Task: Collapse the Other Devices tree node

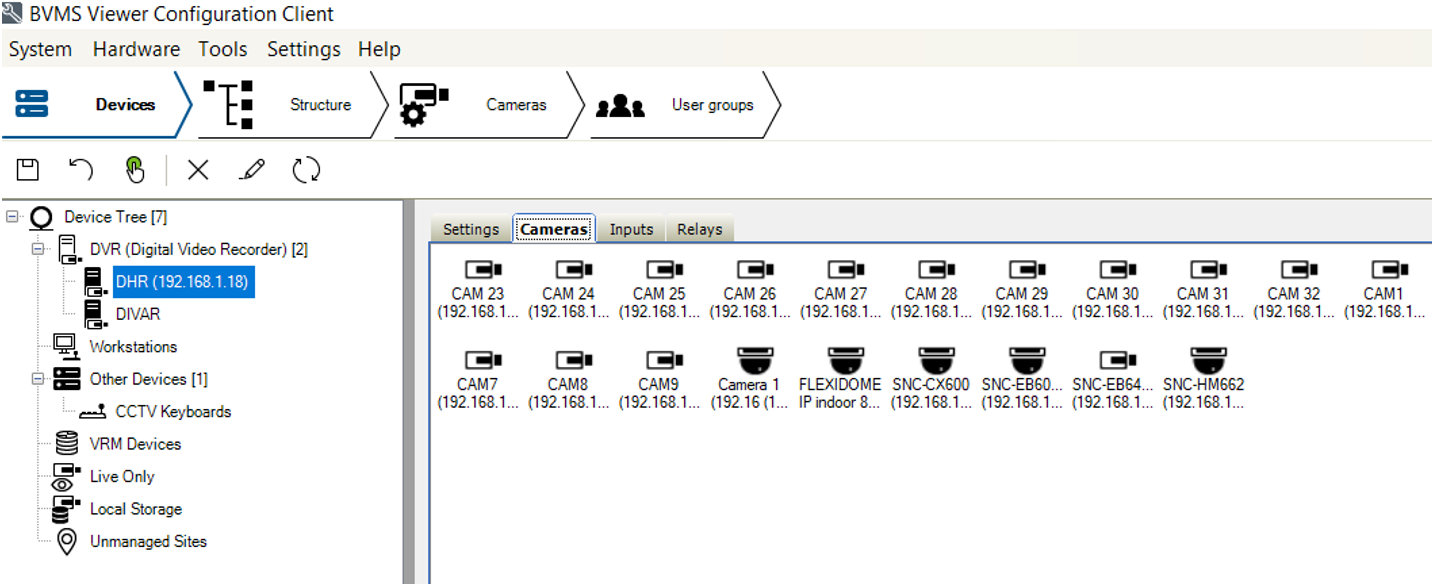Action: 38,379
